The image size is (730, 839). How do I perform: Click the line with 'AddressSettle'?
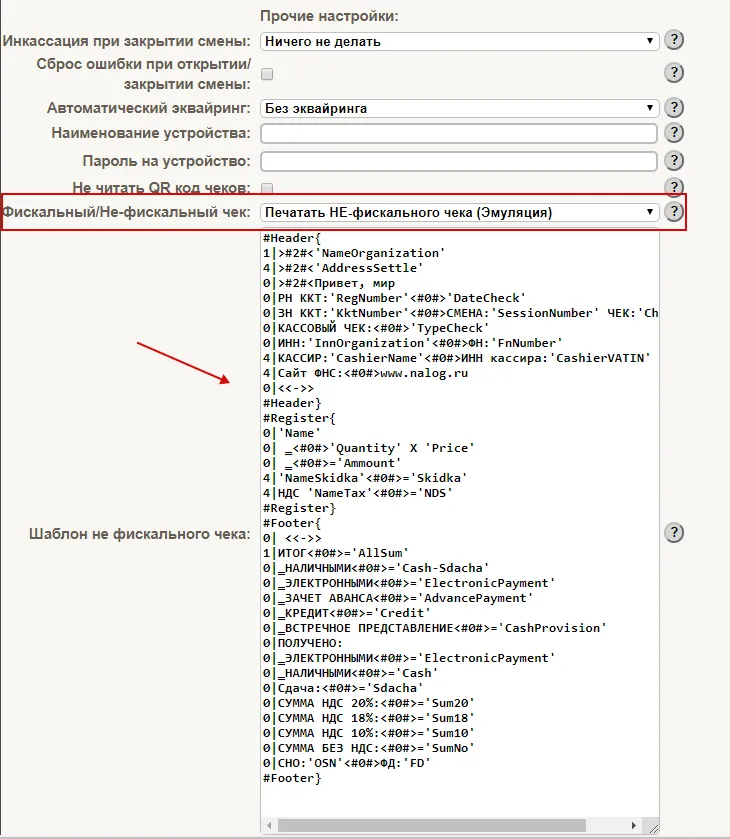(x=343, y=268)
